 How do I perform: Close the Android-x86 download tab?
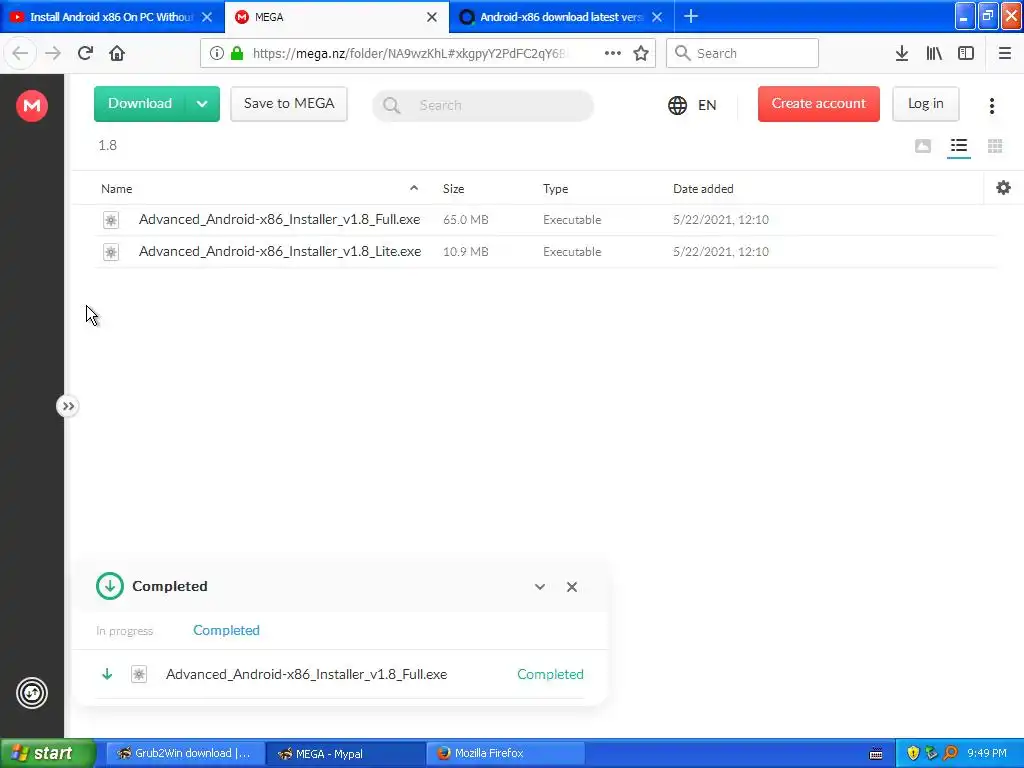point(657,17)
